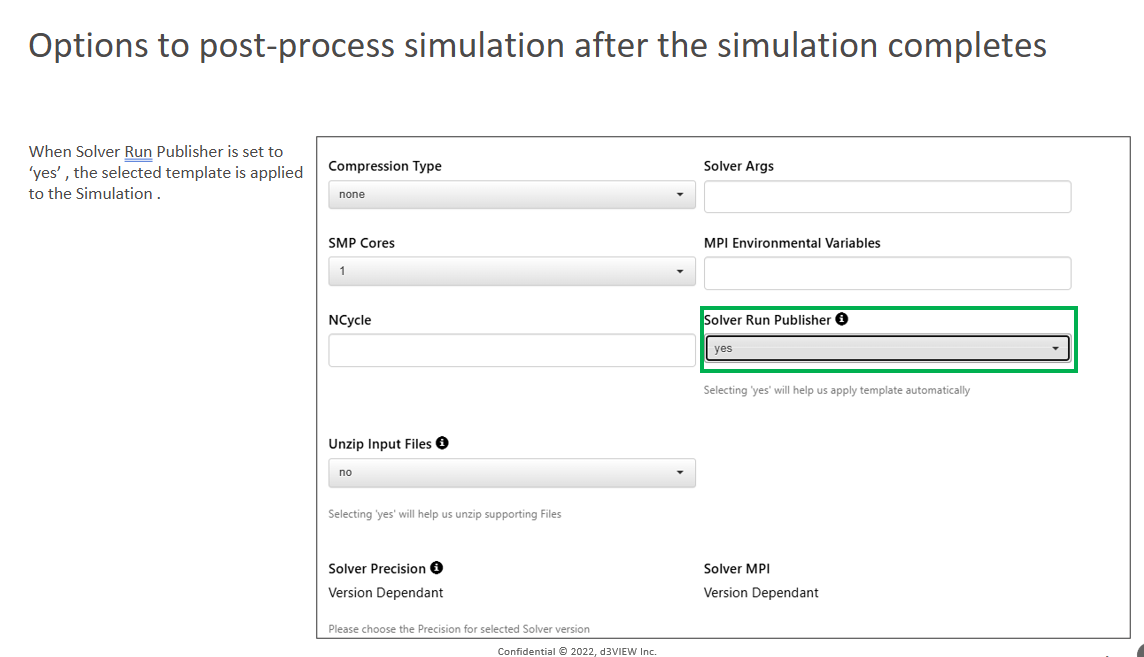Click the NCycle label
Image resolution: width=1144 pixels, height=657 pixels.
[350, 320]
